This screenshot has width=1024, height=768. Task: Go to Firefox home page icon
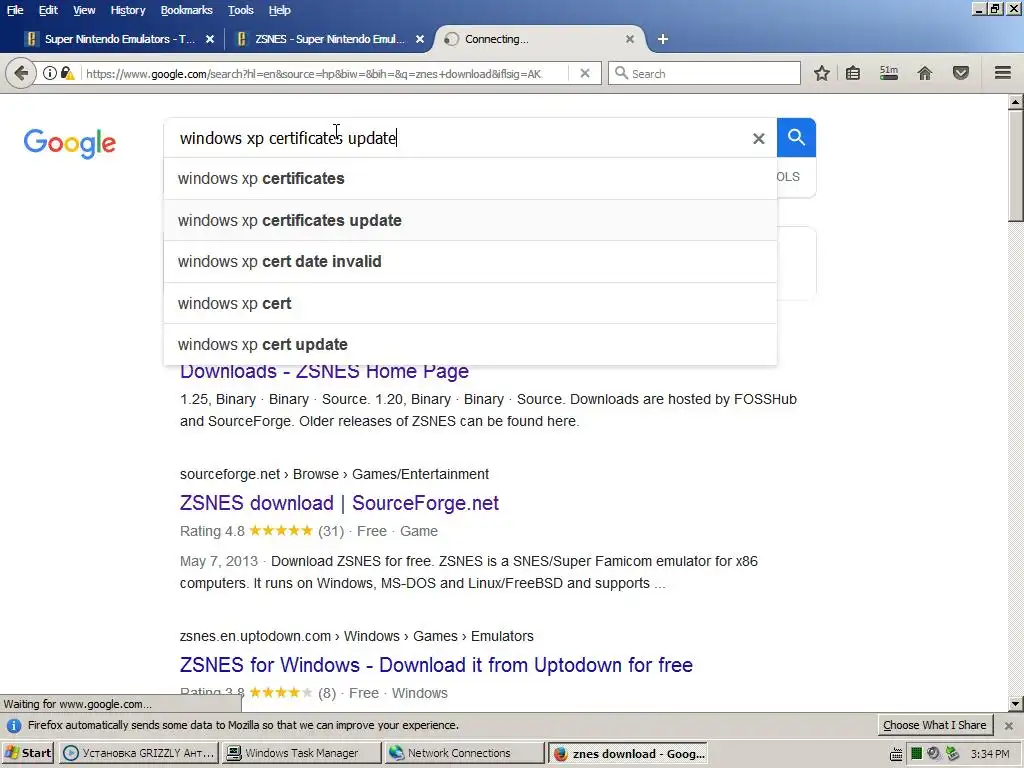(x=925, y=73)
